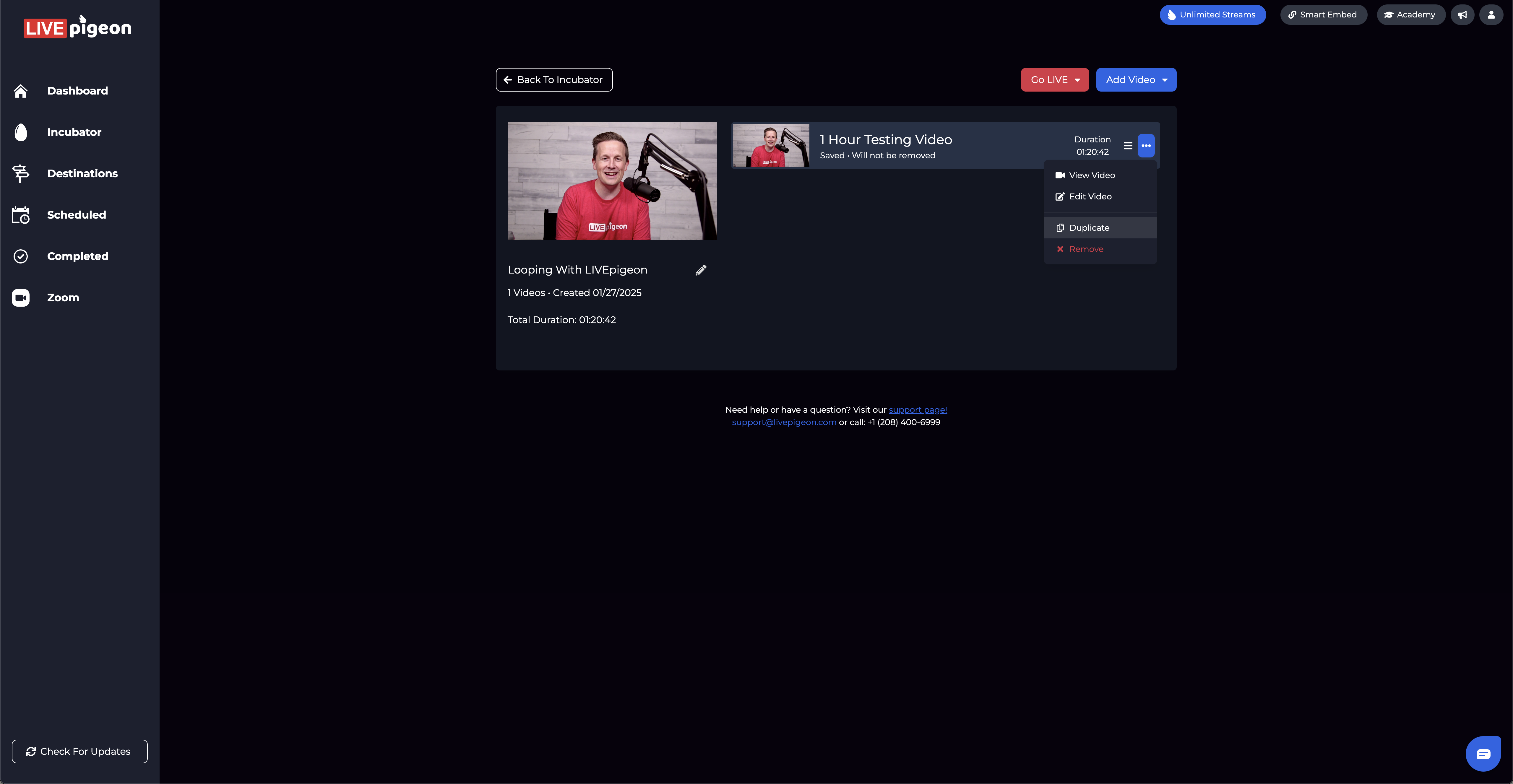Image resolution: width=1513 pixels, height=784 pixels.
Task: Expand the Go LIVE dropdown
Action: (1054, 80)
